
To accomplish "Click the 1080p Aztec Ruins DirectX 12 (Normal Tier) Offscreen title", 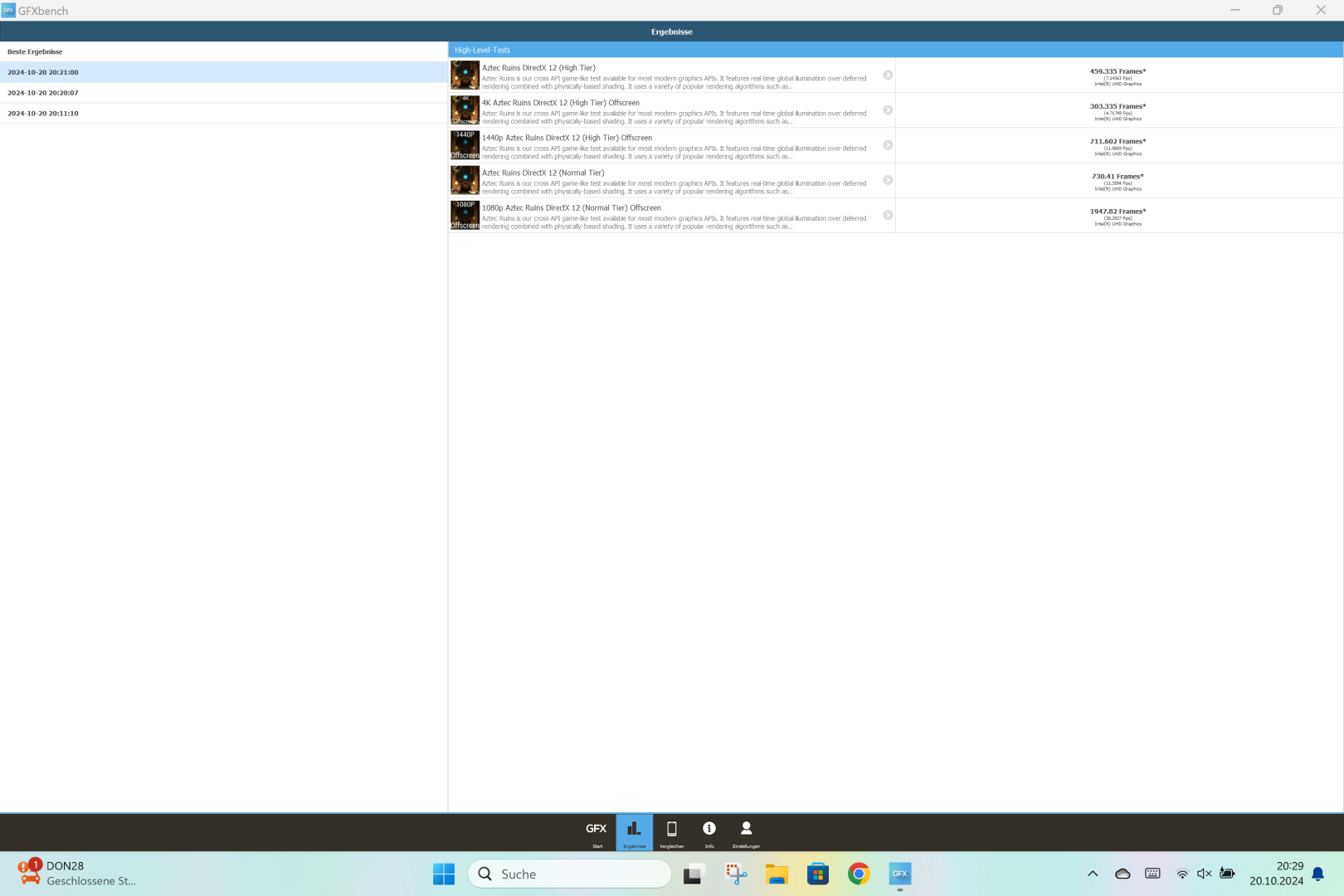I will (x=572, y=208).
